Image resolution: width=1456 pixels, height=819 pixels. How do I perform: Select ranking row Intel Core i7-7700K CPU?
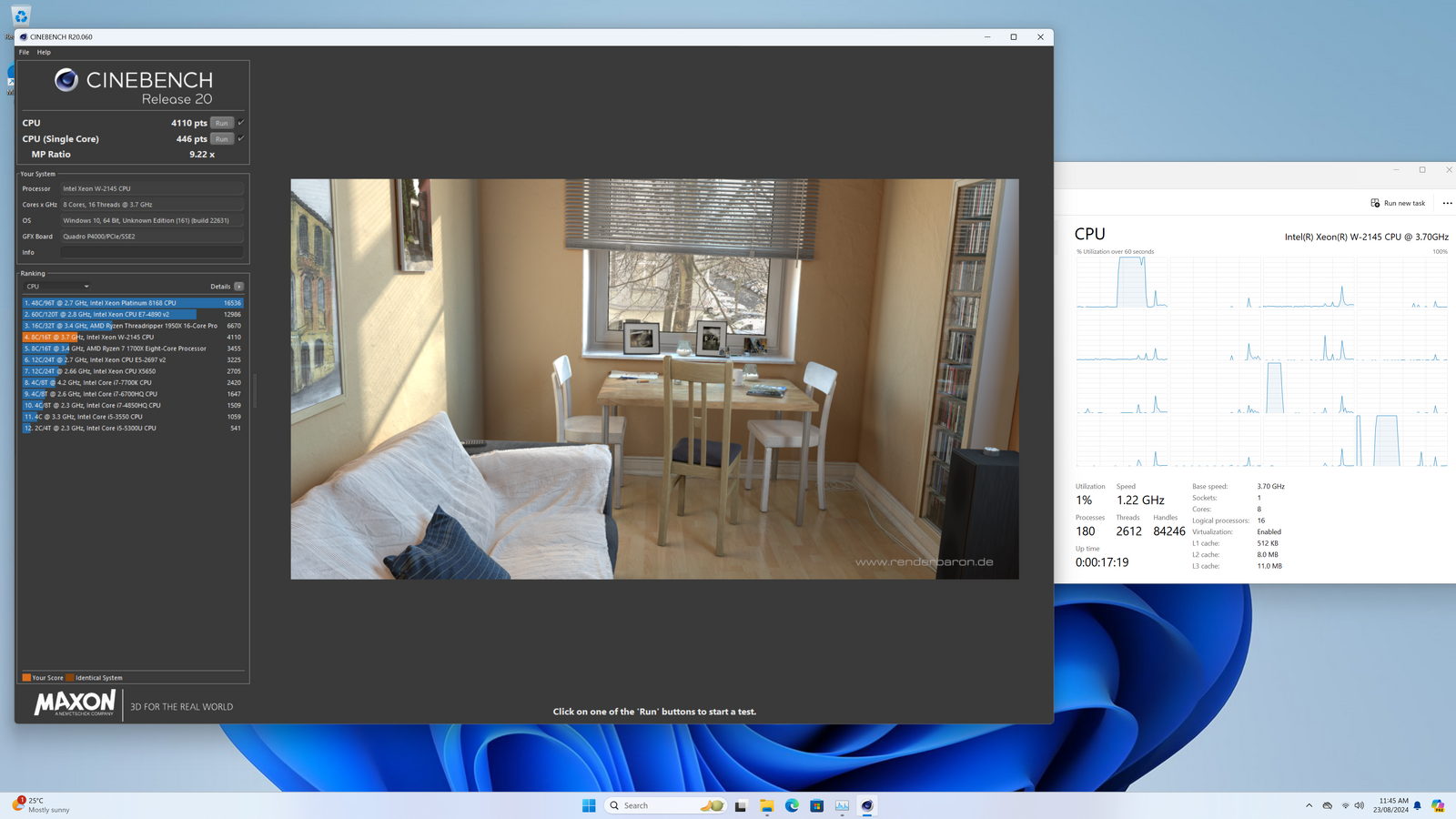tap(133, 382)
